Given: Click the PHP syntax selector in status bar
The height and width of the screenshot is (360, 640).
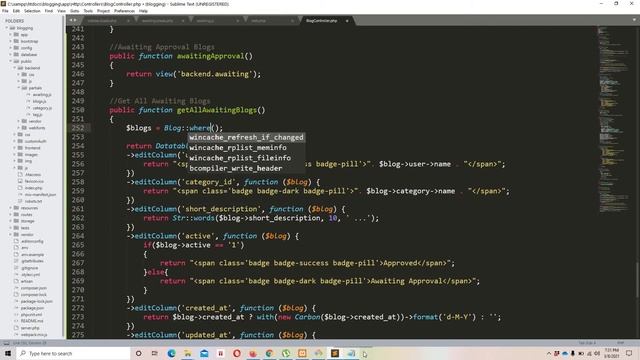Looking at the screenshot, I should point(620,343).
